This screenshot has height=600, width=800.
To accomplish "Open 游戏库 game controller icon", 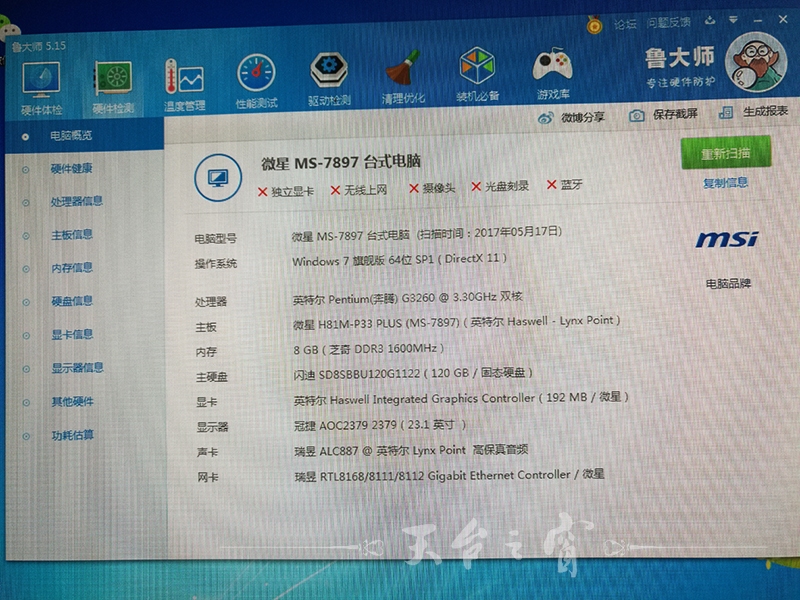I will (x=553, y=73).
